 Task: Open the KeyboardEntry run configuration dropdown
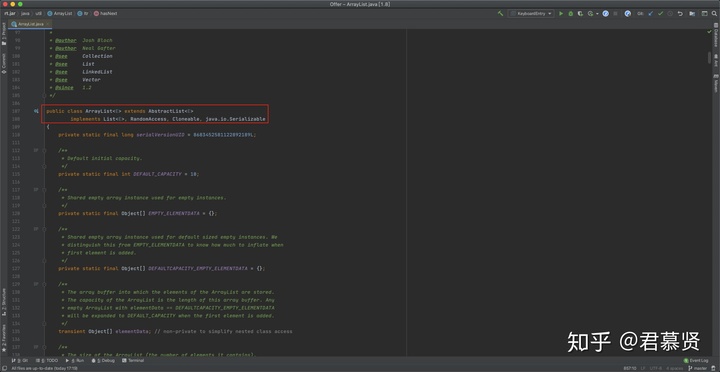click(x=531, y=14)
